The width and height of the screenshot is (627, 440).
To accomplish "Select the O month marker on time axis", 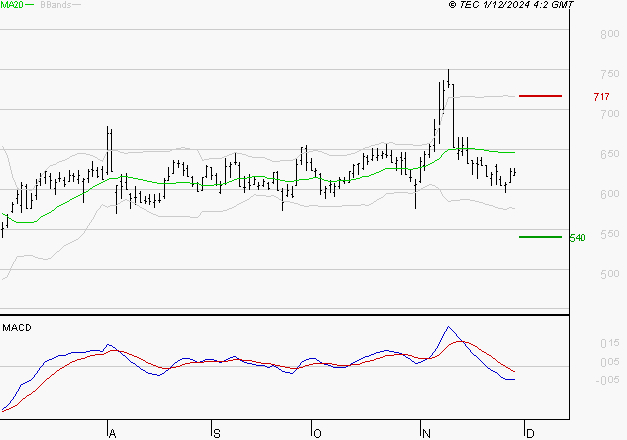I will pyautogui.click(x=318, y=432).
